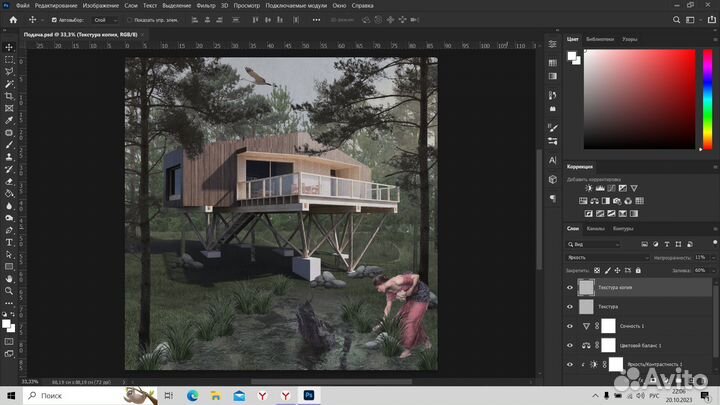Open Microsoft Edge from the taskbar
Screen dimensions: 720x405
click(192, 395)
